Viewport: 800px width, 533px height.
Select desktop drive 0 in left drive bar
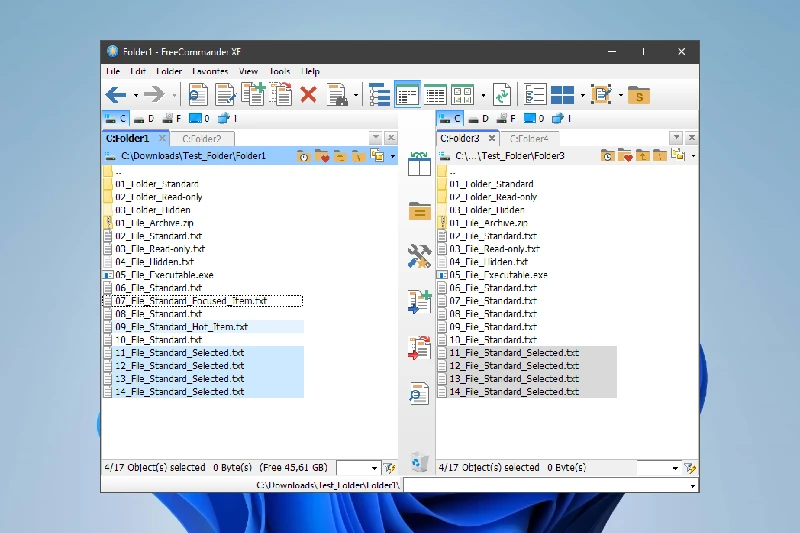(199, 119)
